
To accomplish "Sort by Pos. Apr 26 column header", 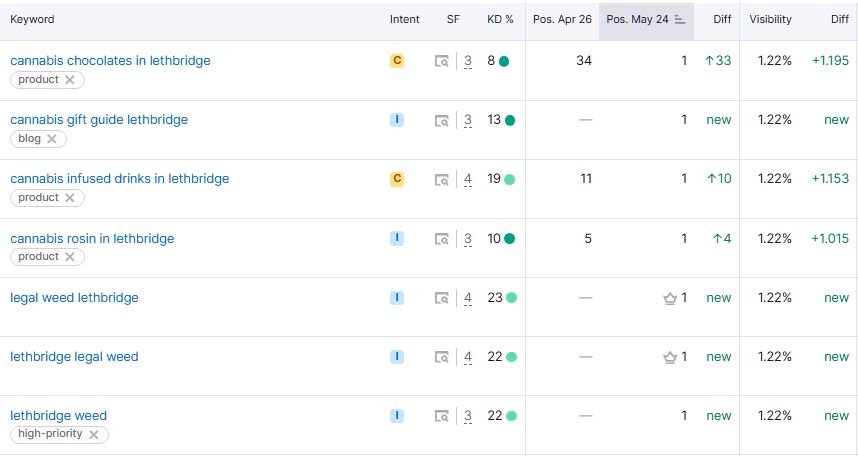I will [x=562, y=19].
